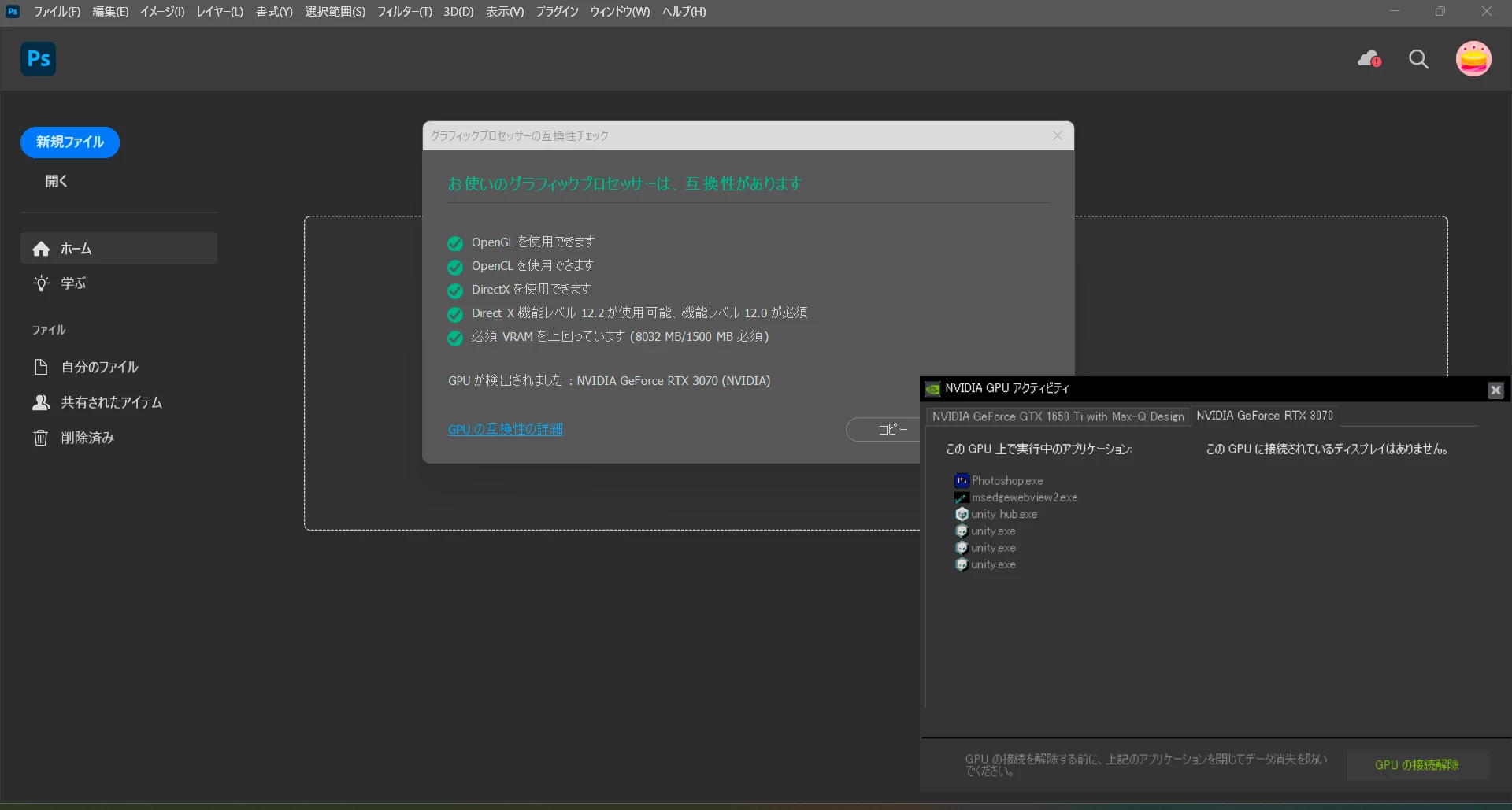Click the Ps icon in title bar
Screen dimensions: 1512x810
12,11
